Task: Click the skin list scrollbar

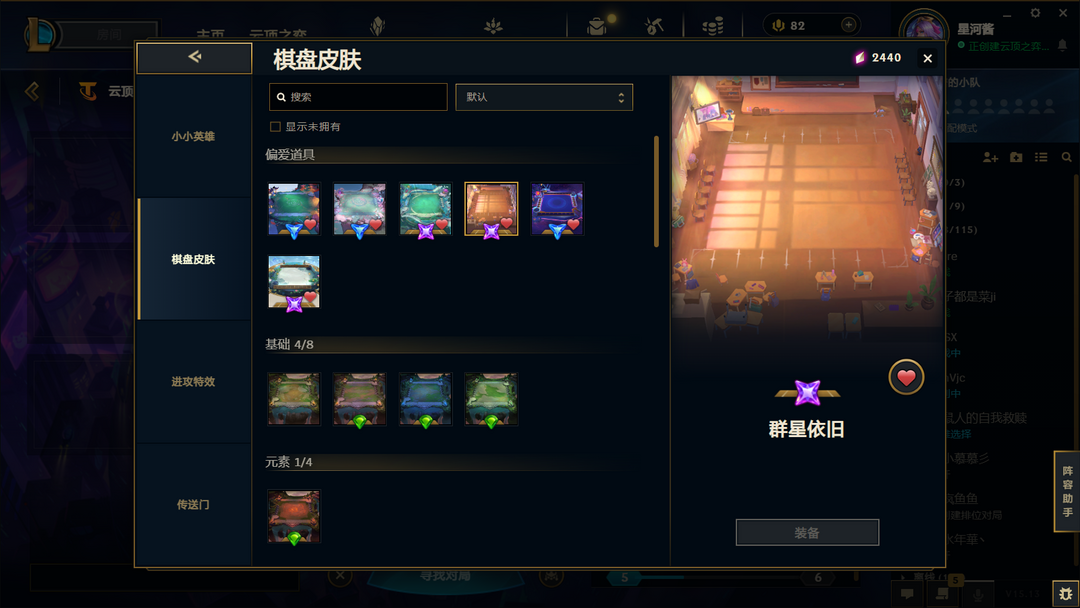Action: tap(656, 191)
